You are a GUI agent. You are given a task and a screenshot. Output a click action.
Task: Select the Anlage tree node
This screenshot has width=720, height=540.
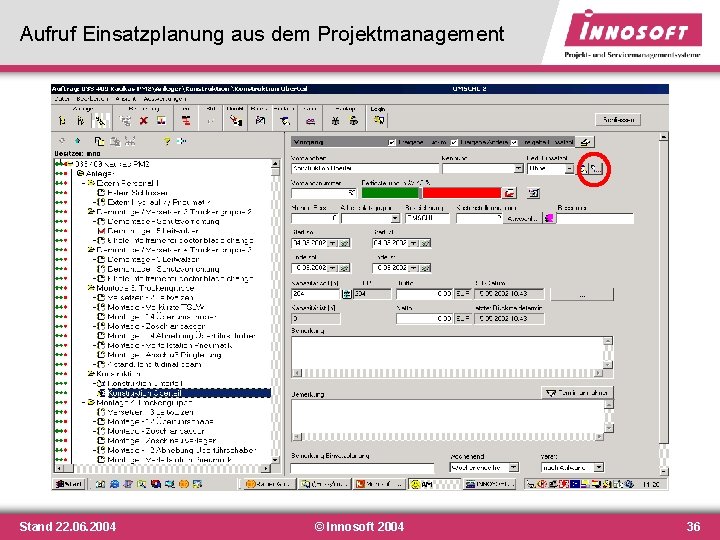(99, 174)
